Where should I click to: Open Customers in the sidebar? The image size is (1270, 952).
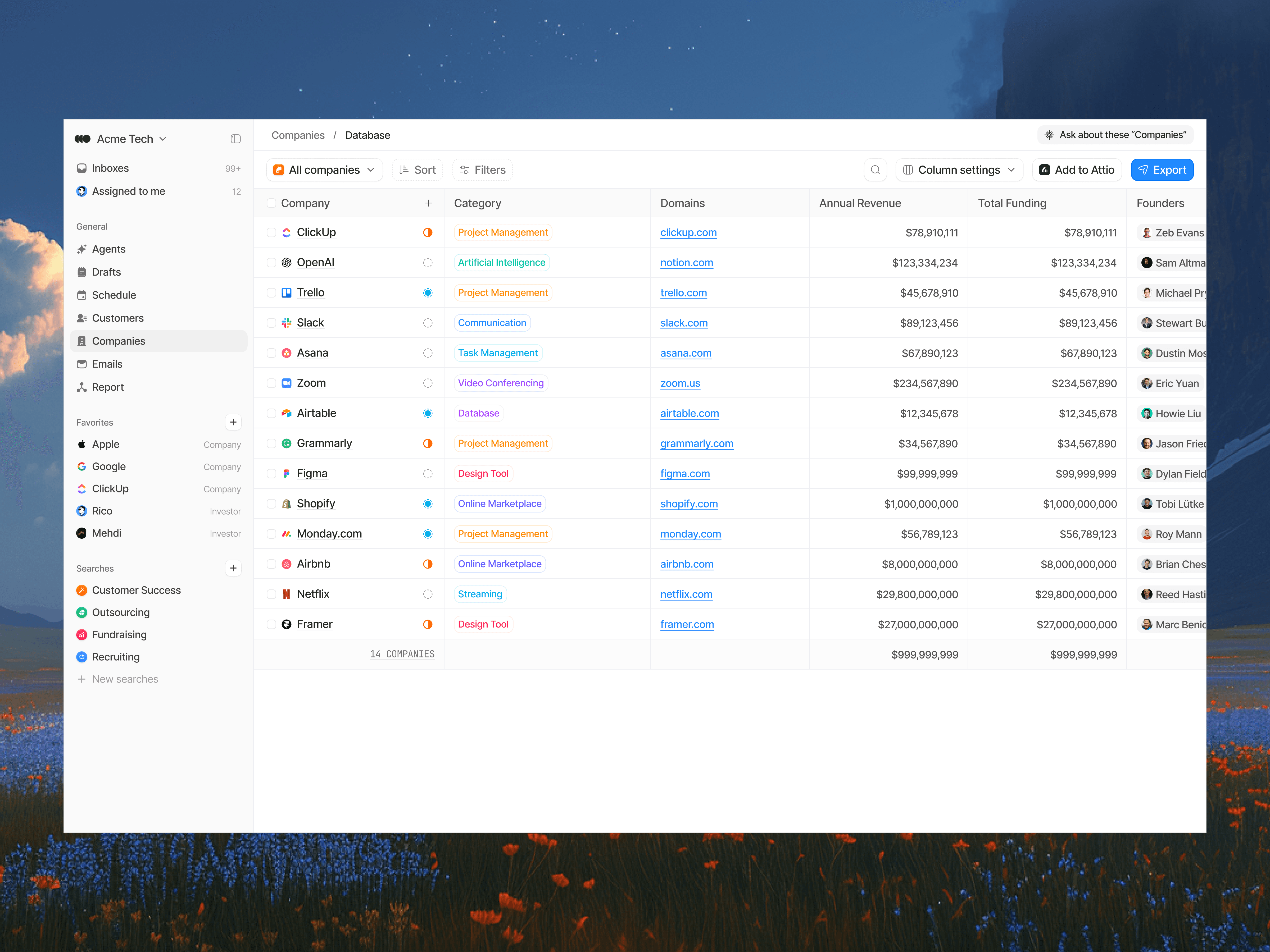click(118, 318)
